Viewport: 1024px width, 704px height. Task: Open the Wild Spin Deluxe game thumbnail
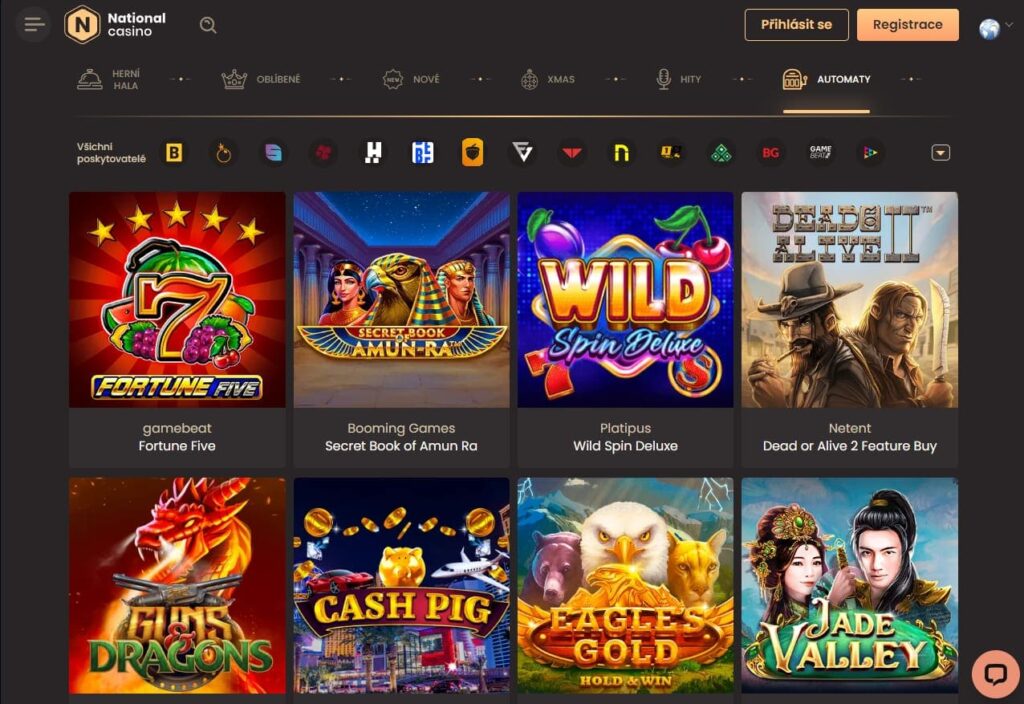(625, 300)
